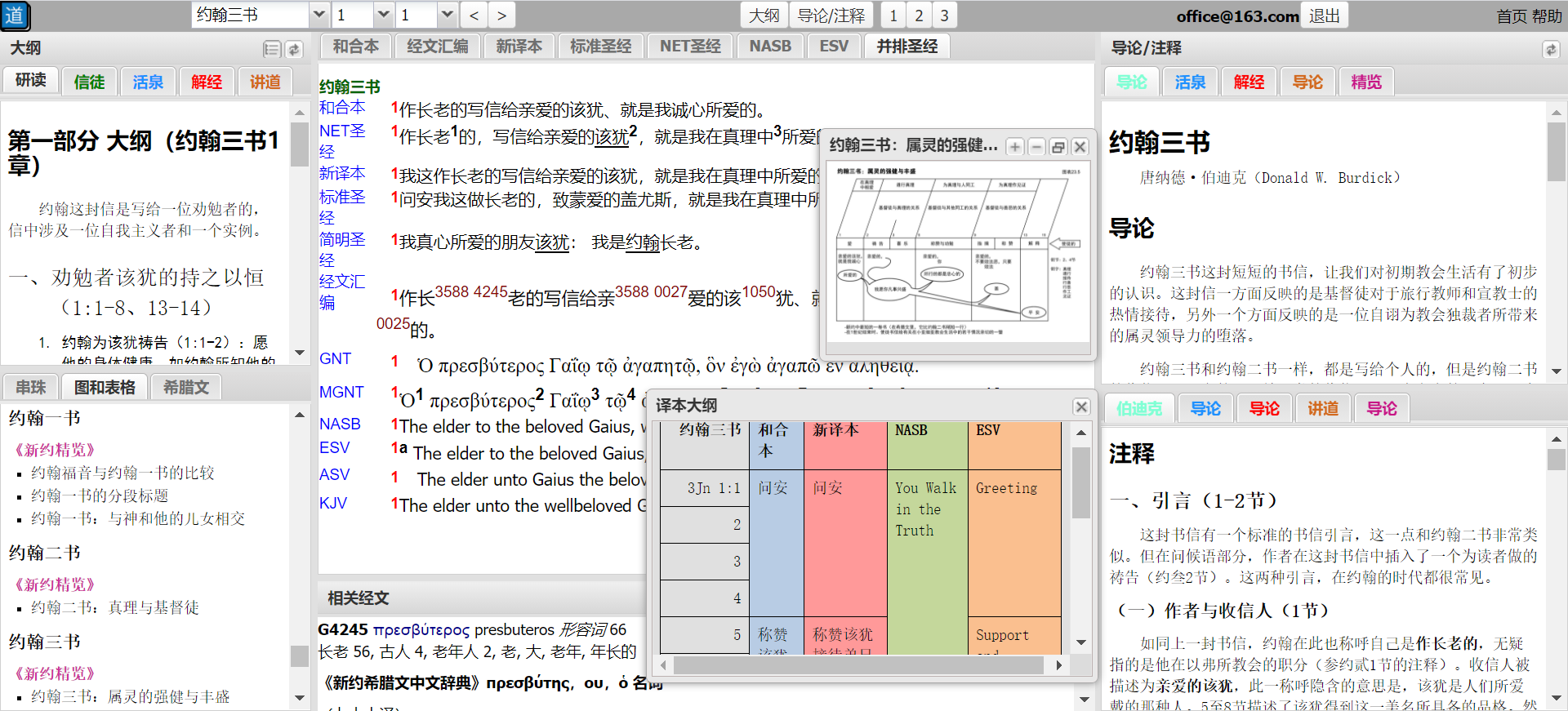1568x711 pixels.
Task: Click the sync icon in 导论/注释 header
Action: pyautogui.click(x=1550, y=49)
